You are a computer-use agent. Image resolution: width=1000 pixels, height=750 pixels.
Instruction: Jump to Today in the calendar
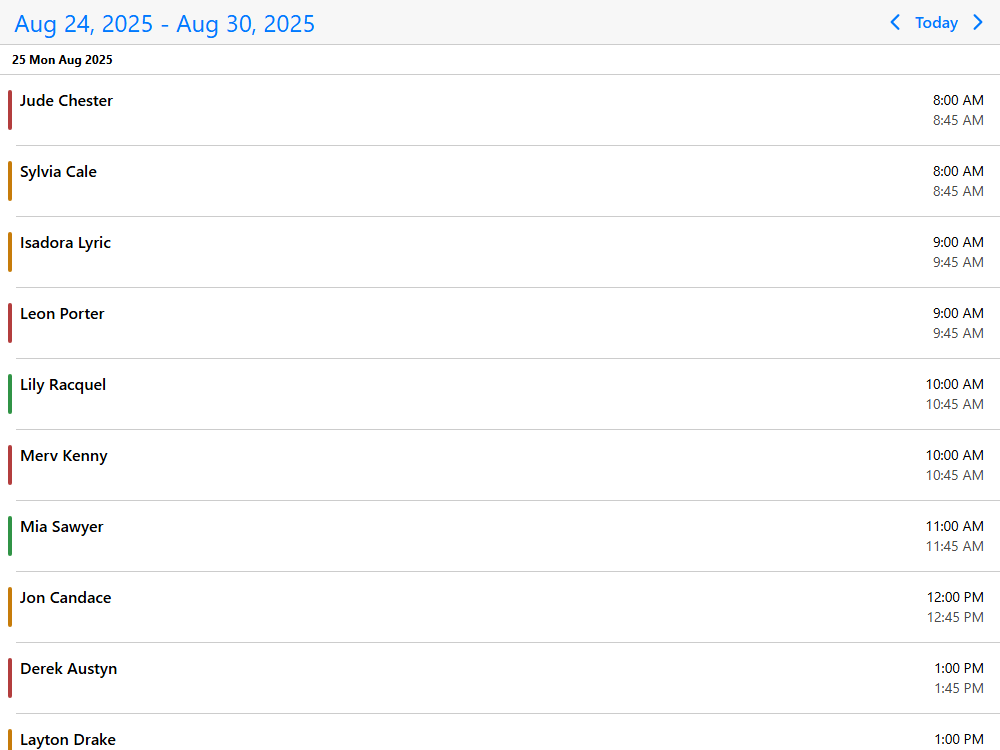(x=936, y=23)
